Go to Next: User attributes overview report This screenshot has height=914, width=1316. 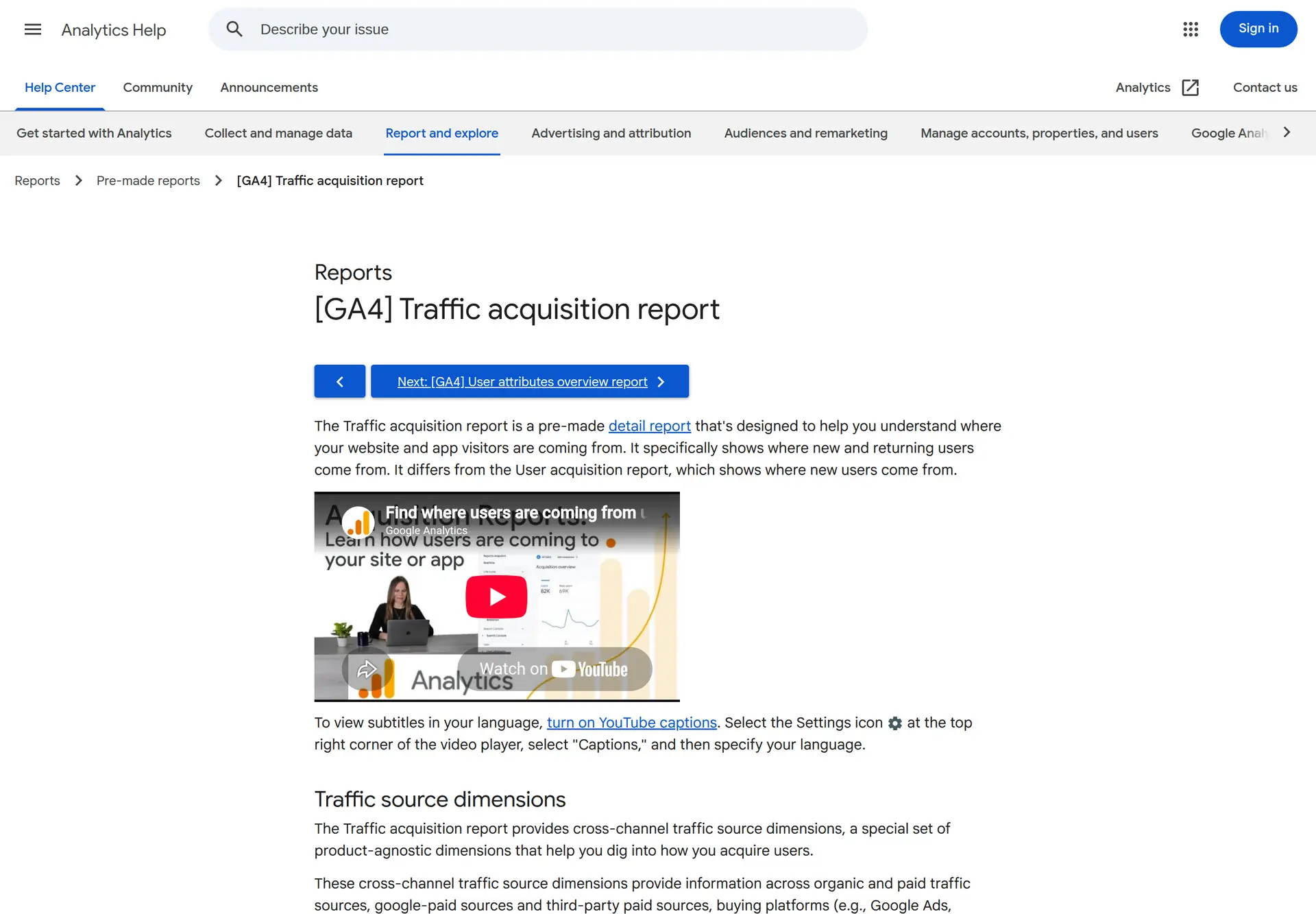tap(530, 381)
